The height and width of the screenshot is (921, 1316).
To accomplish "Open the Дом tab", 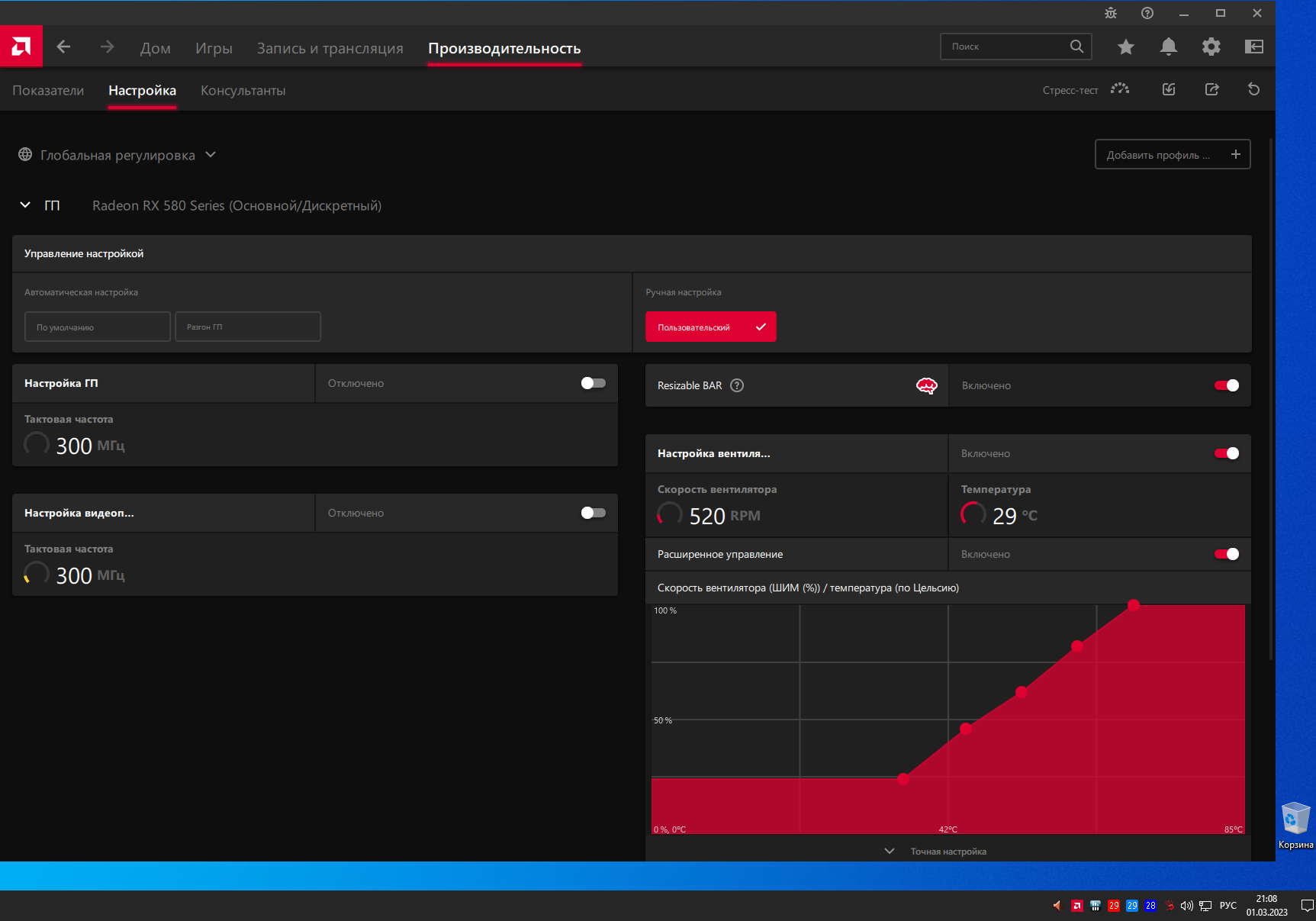I will point(156,48).
